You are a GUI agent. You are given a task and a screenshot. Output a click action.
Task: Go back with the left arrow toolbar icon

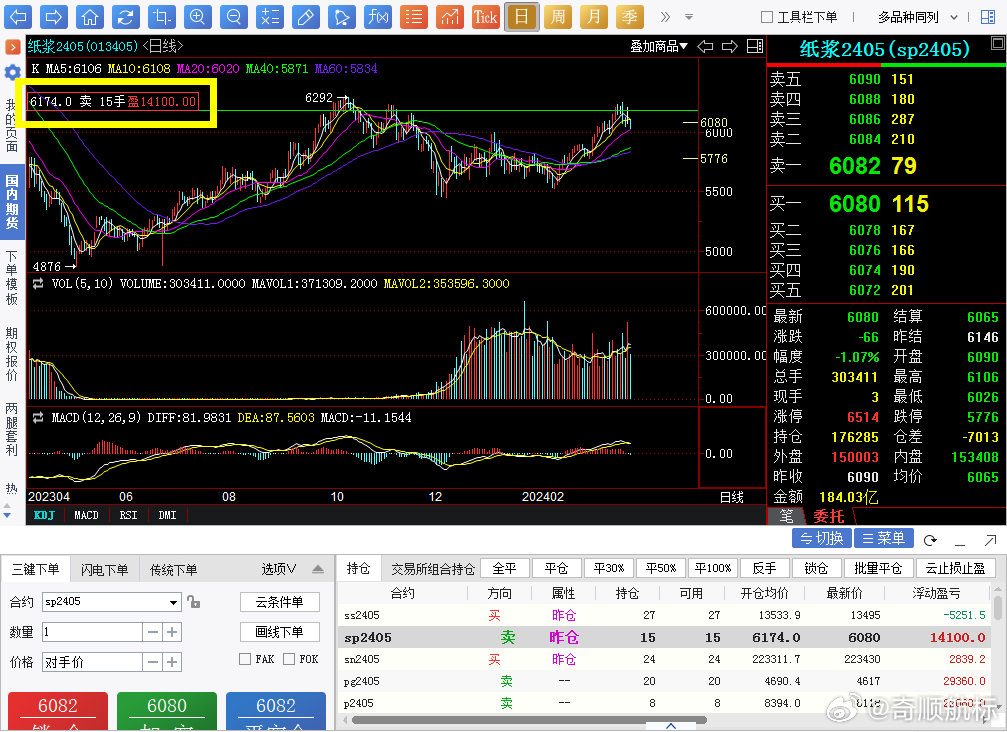click(x=17, y=17)
